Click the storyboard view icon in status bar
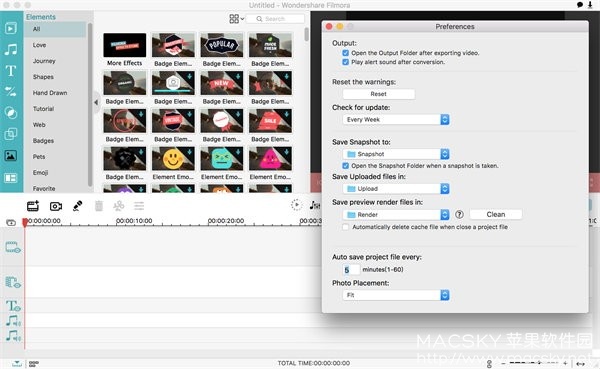This screenshot has width=600, height=369. 34,363
